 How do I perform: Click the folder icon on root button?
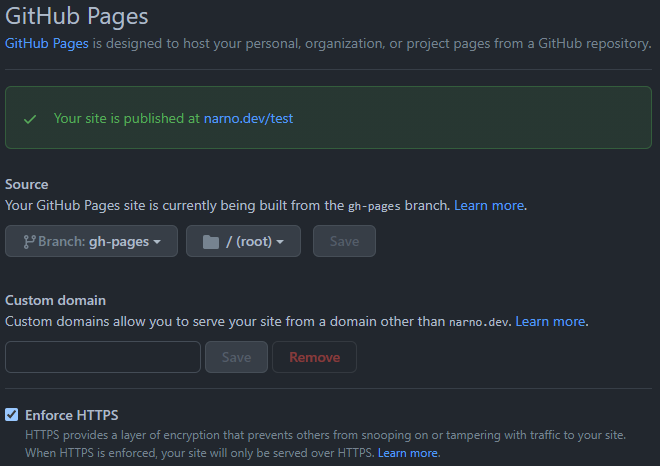point(210,242)
